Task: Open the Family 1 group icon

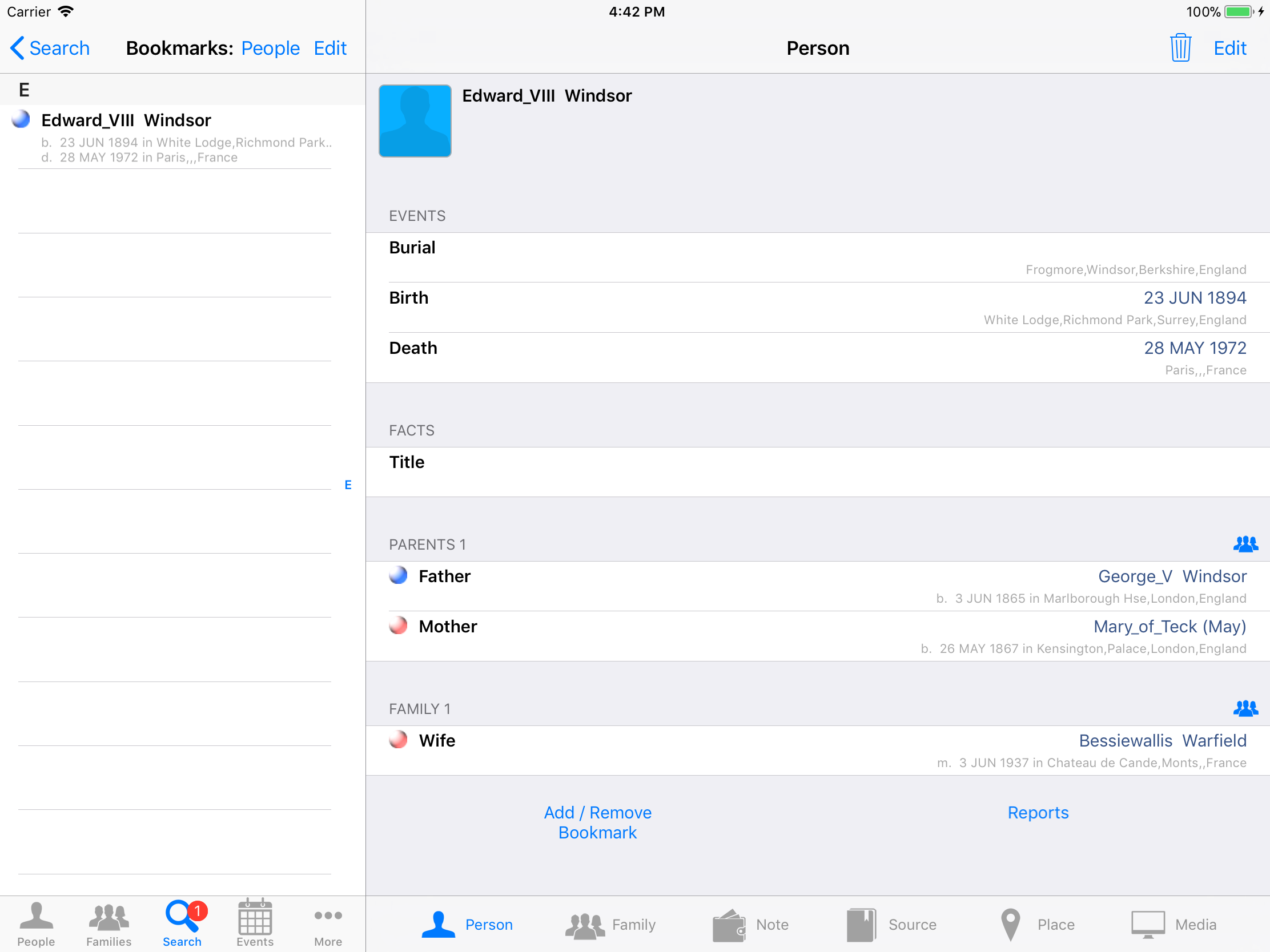Action: 1245,708
